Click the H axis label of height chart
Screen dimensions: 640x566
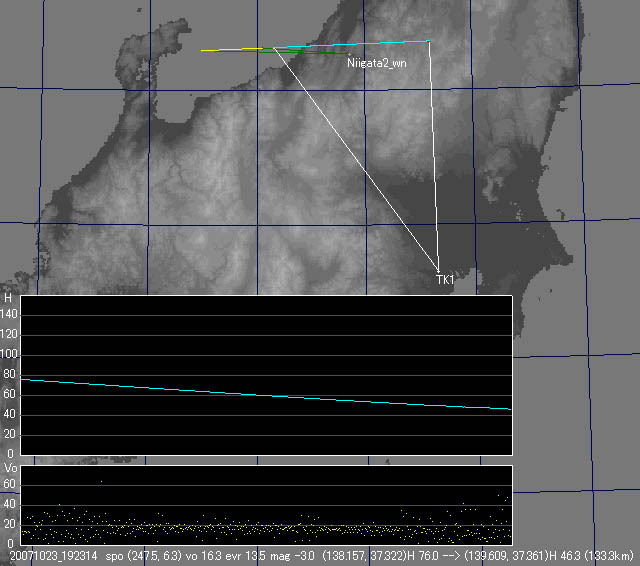[8, 298]
